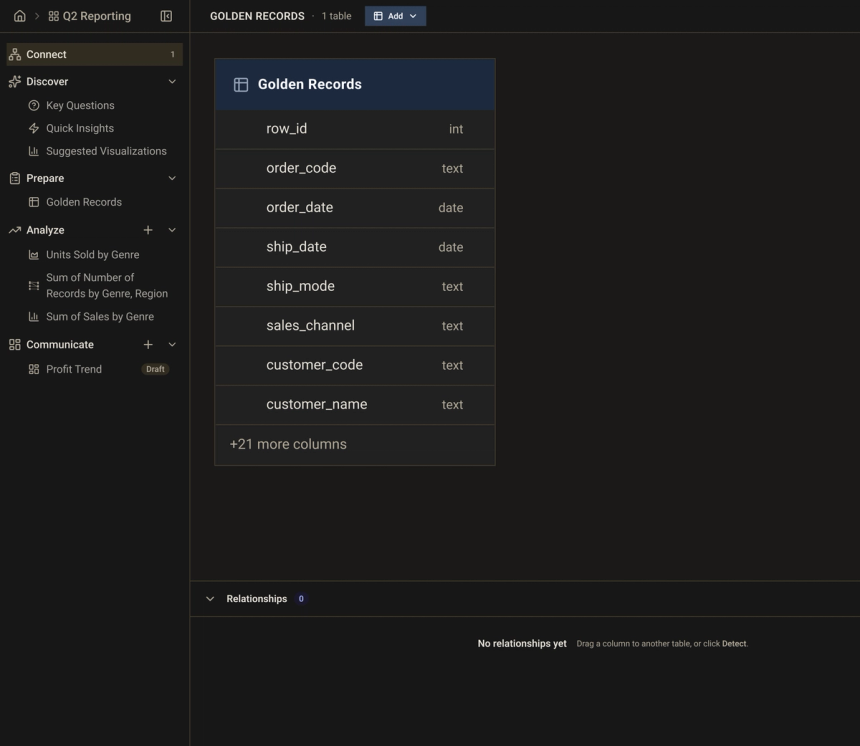Select the customer_code column
860x746 pixels.
(355, 365)
